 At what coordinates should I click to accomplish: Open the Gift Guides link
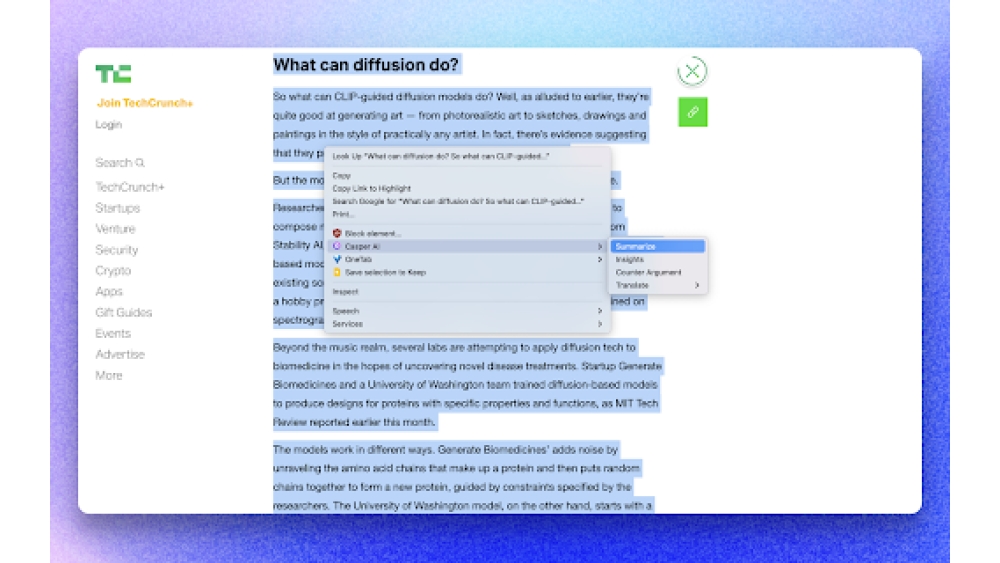tap(124, 312)
